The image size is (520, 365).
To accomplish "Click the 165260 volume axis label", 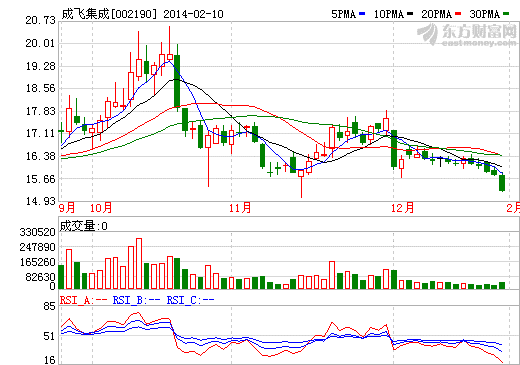I will coord(37,262).
